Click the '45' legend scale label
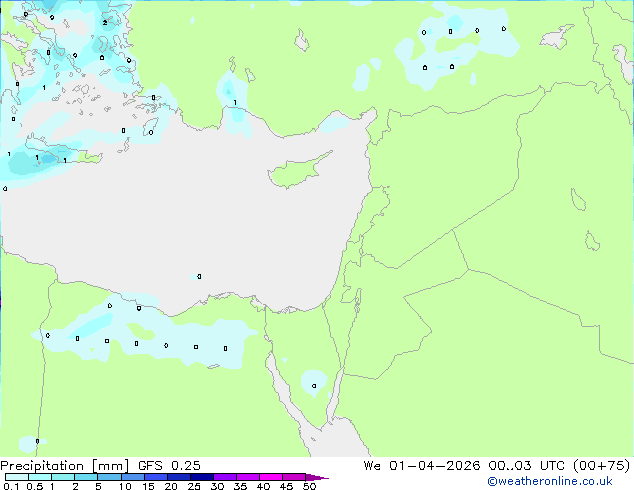The width and height of the screenshot is (634, 490). [x=287, y=486]
